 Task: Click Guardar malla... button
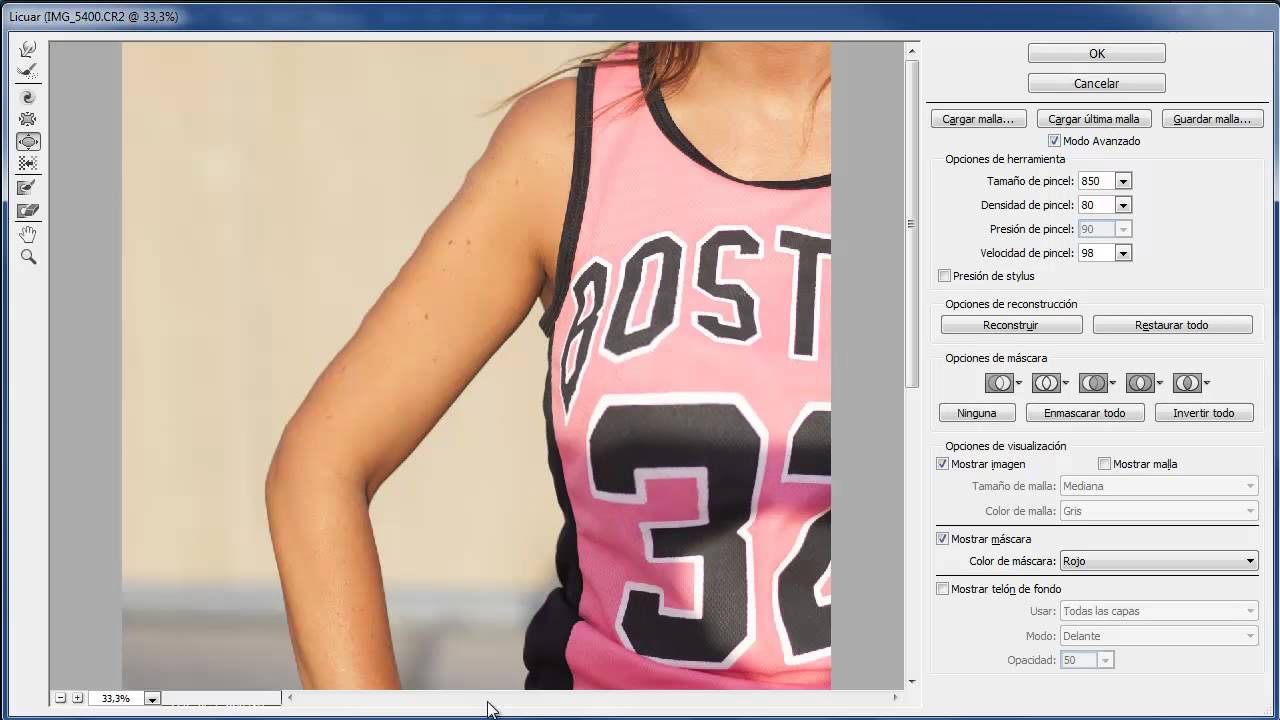click(x=1212, y=119)
